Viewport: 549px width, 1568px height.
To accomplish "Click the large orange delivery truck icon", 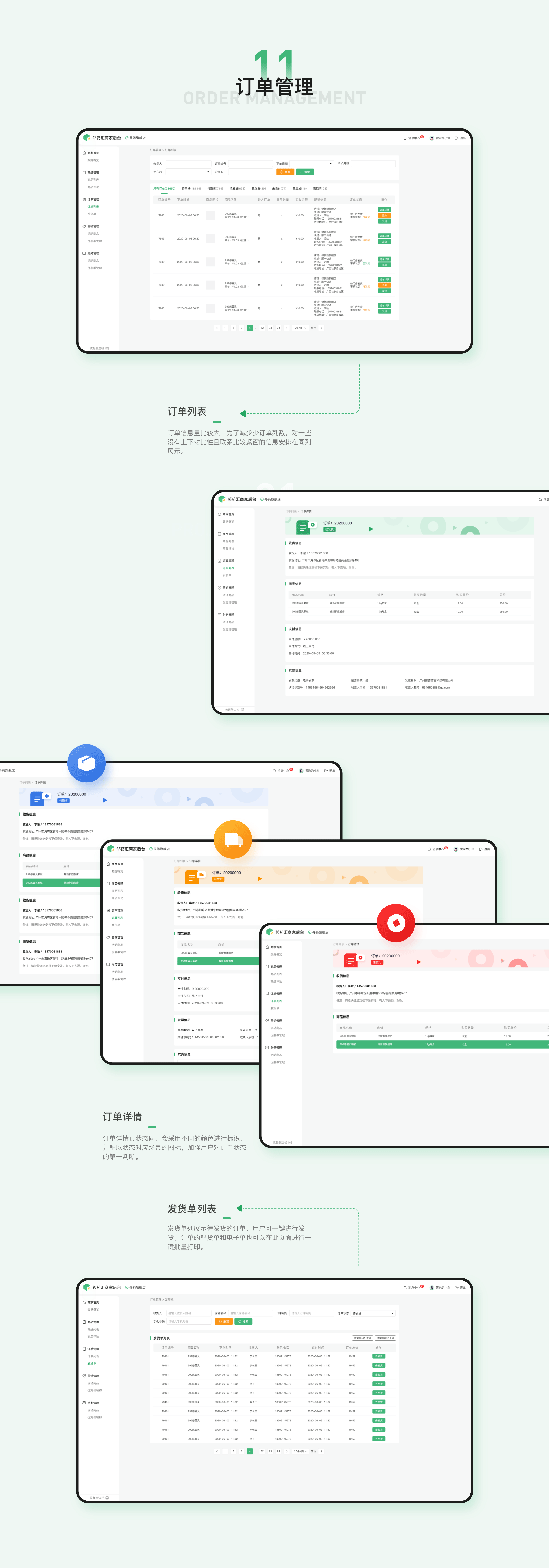I will pos(233,839).
